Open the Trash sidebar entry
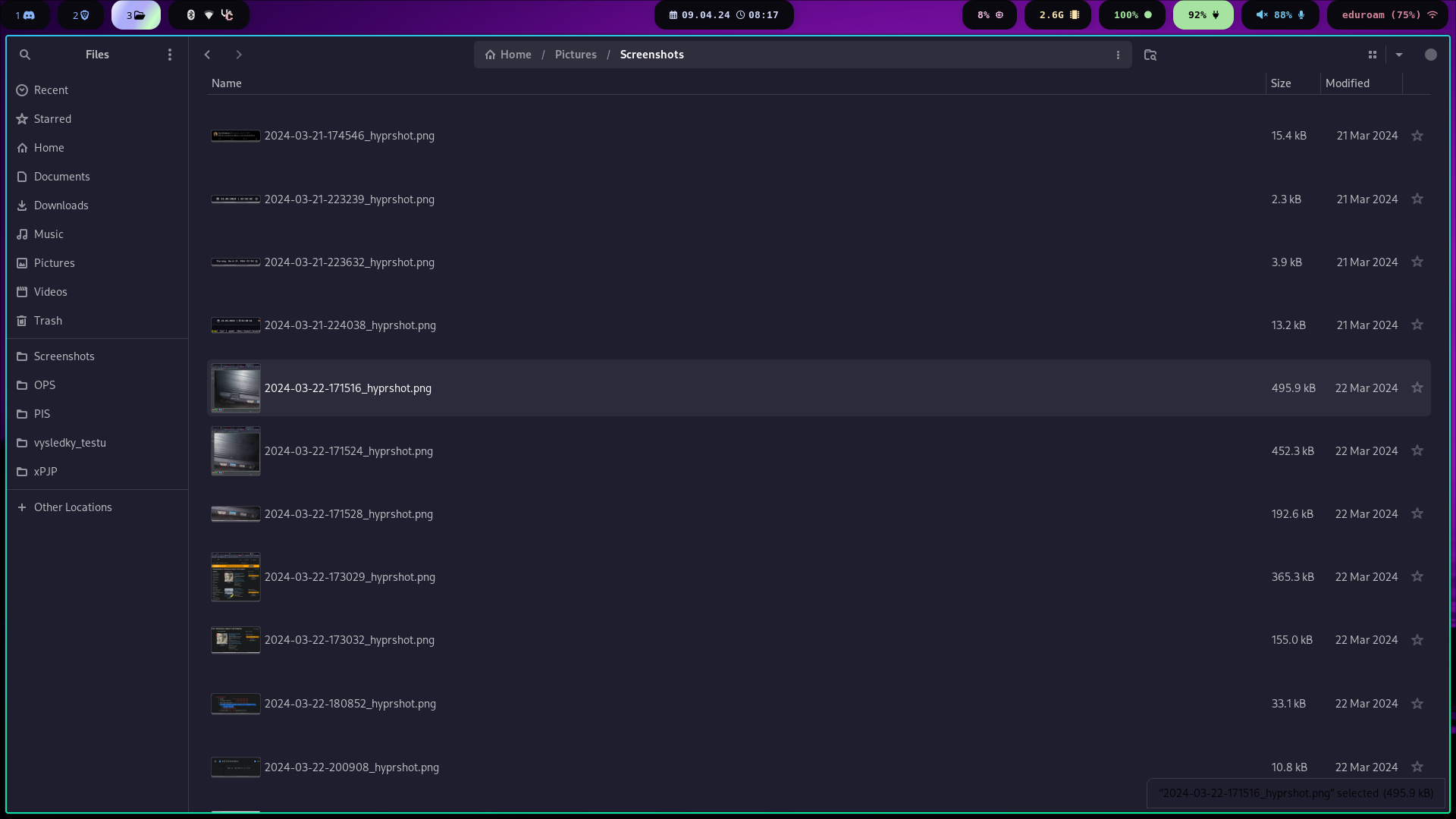Viewport: 1456px width, 819px height. pos(48,321)
